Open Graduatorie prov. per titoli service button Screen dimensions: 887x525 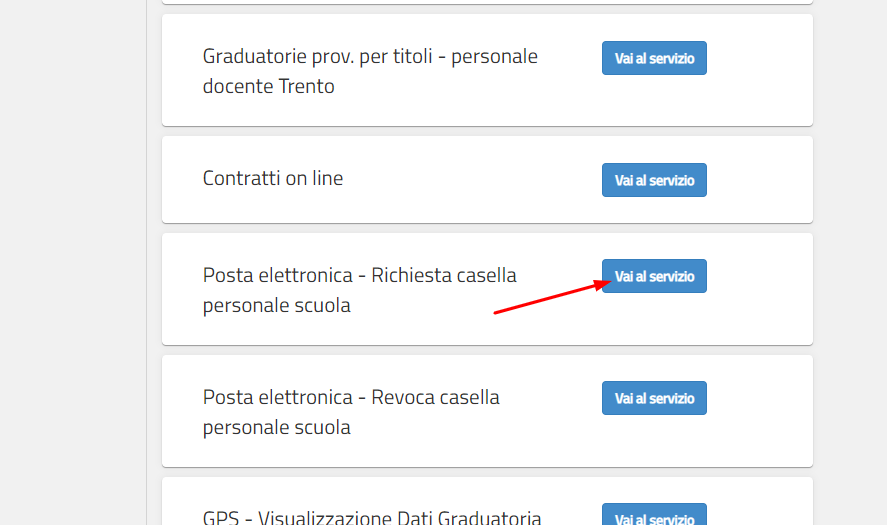click(654, 58)
